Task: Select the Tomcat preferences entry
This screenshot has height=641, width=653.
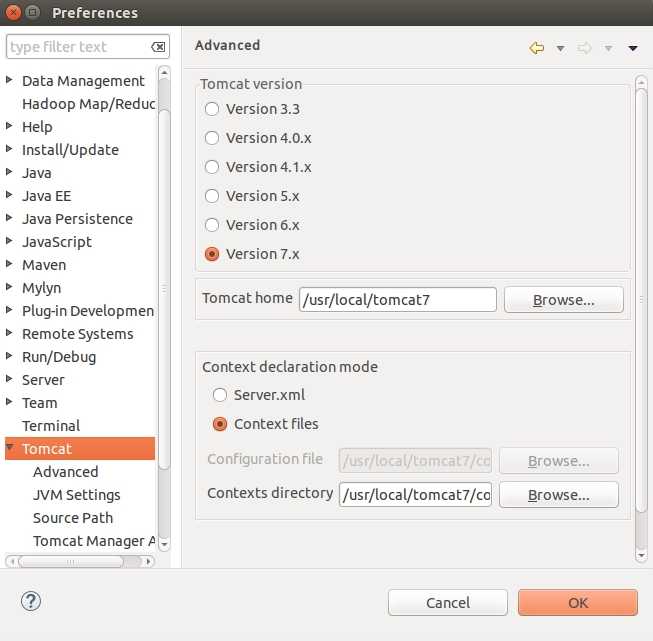Action: tap(80, 449)
